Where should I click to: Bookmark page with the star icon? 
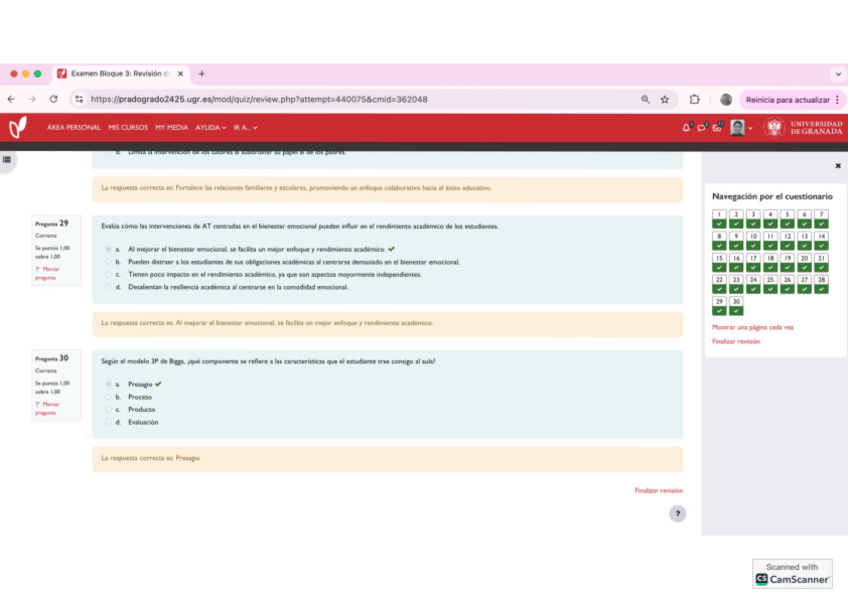665,99
